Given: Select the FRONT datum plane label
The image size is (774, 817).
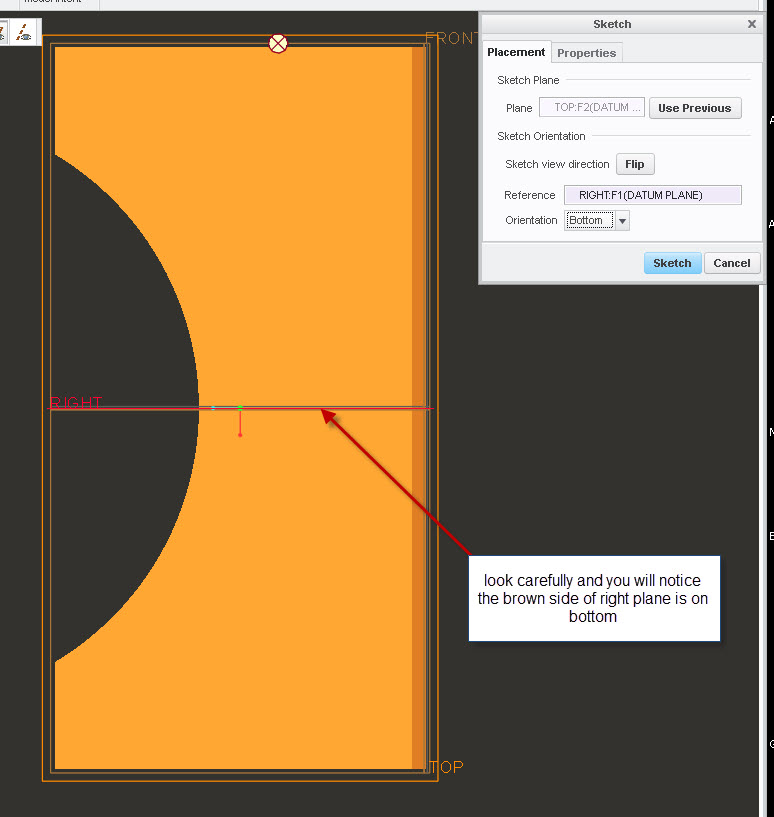Looking at the screenshot, I should pyautogui.click(x=451, y=38).
